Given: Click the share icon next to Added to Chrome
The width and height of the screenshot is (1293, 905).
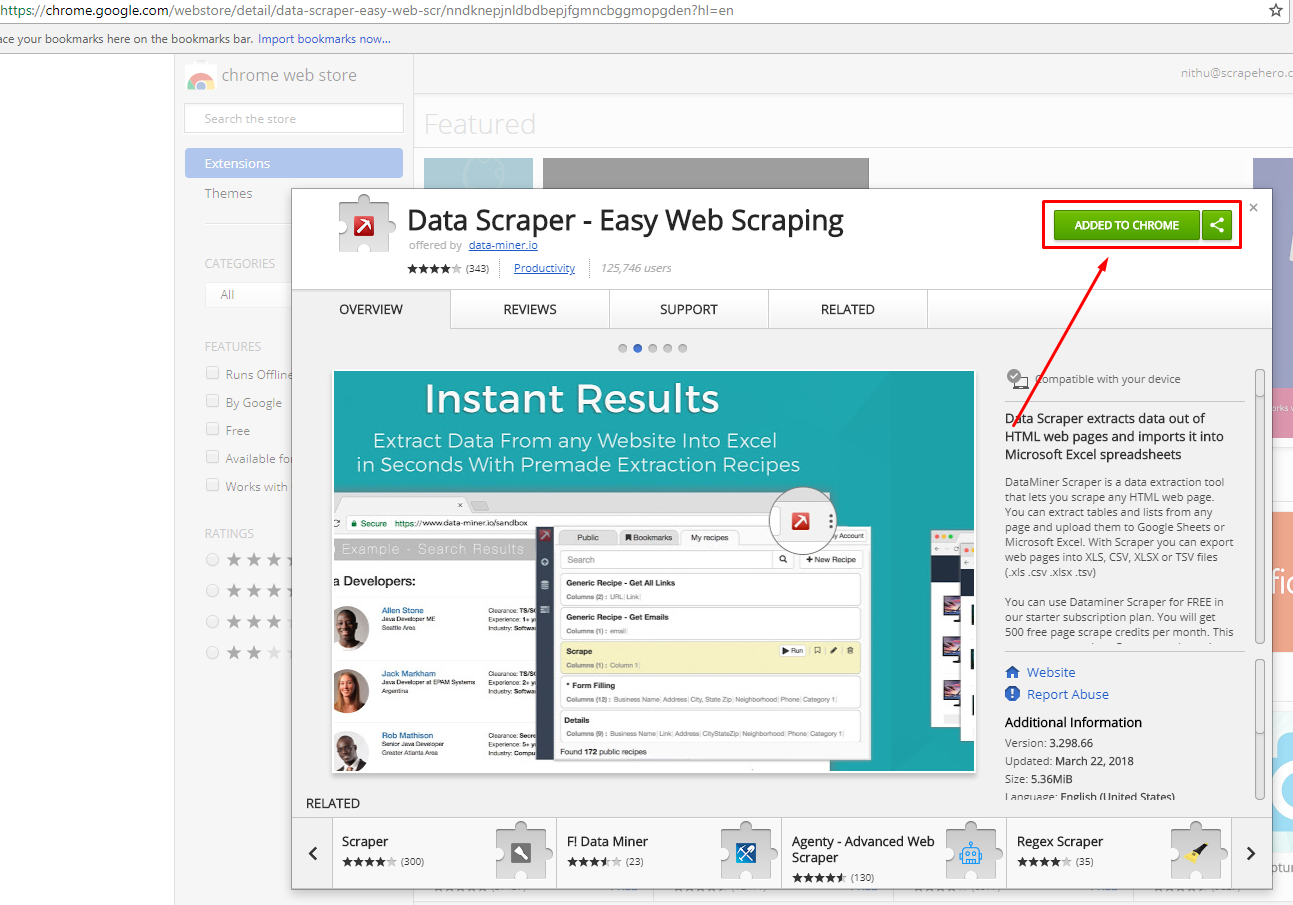Looking at the screenshot, I should coord(1216,225).
